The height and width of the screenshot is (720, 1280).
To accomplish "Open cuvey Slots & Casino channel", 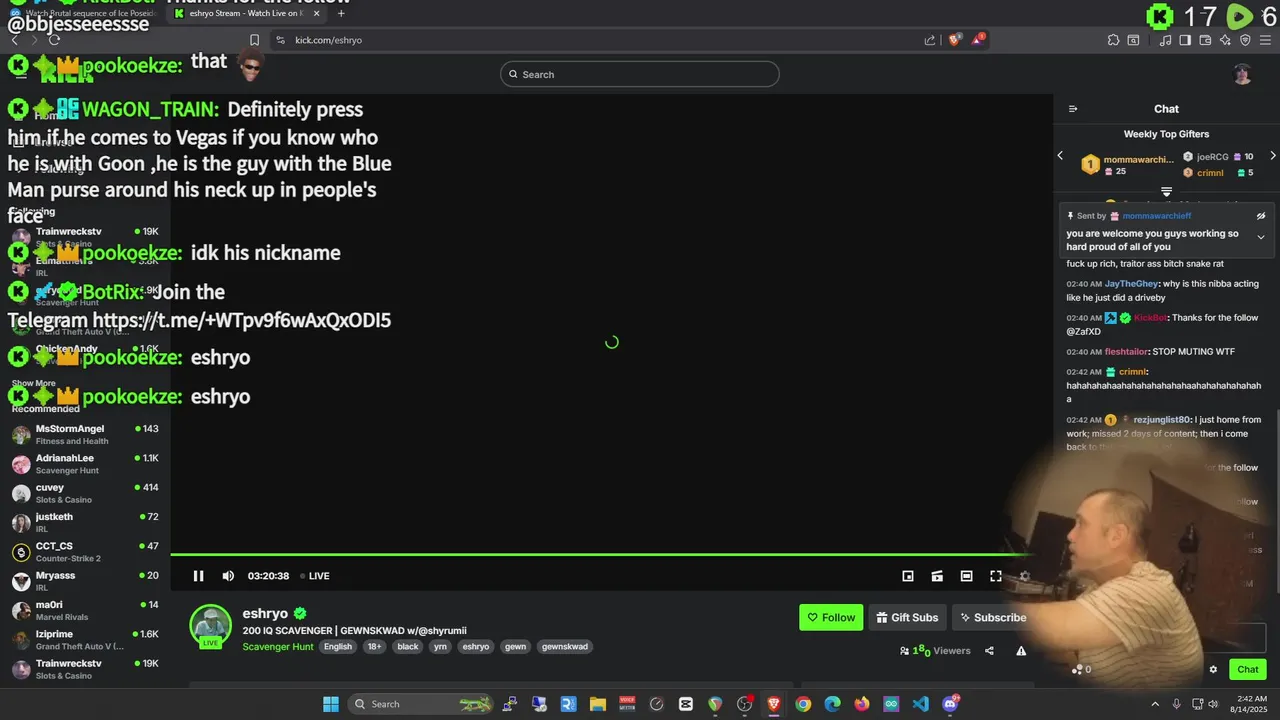I will 85,493.
